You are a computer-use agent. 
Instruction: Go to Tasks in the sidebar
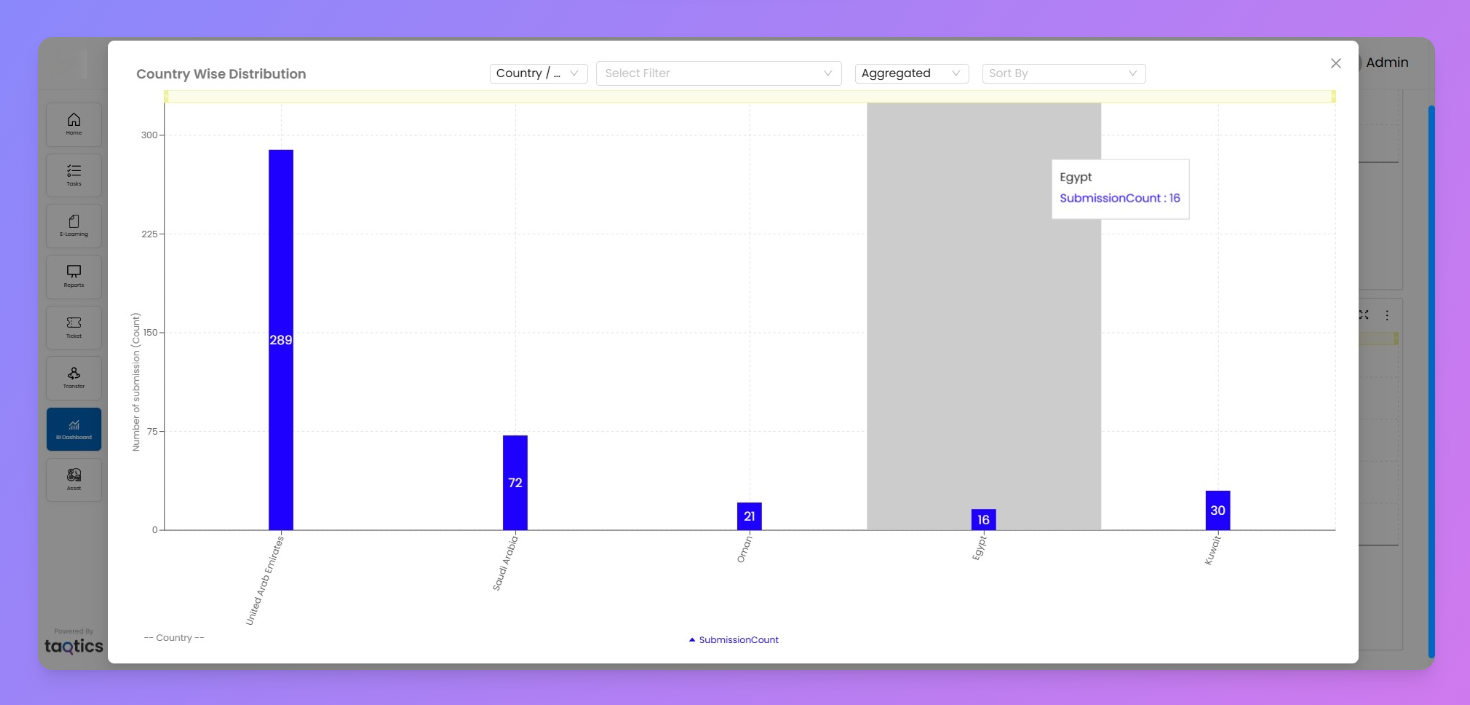click(74, 175)
